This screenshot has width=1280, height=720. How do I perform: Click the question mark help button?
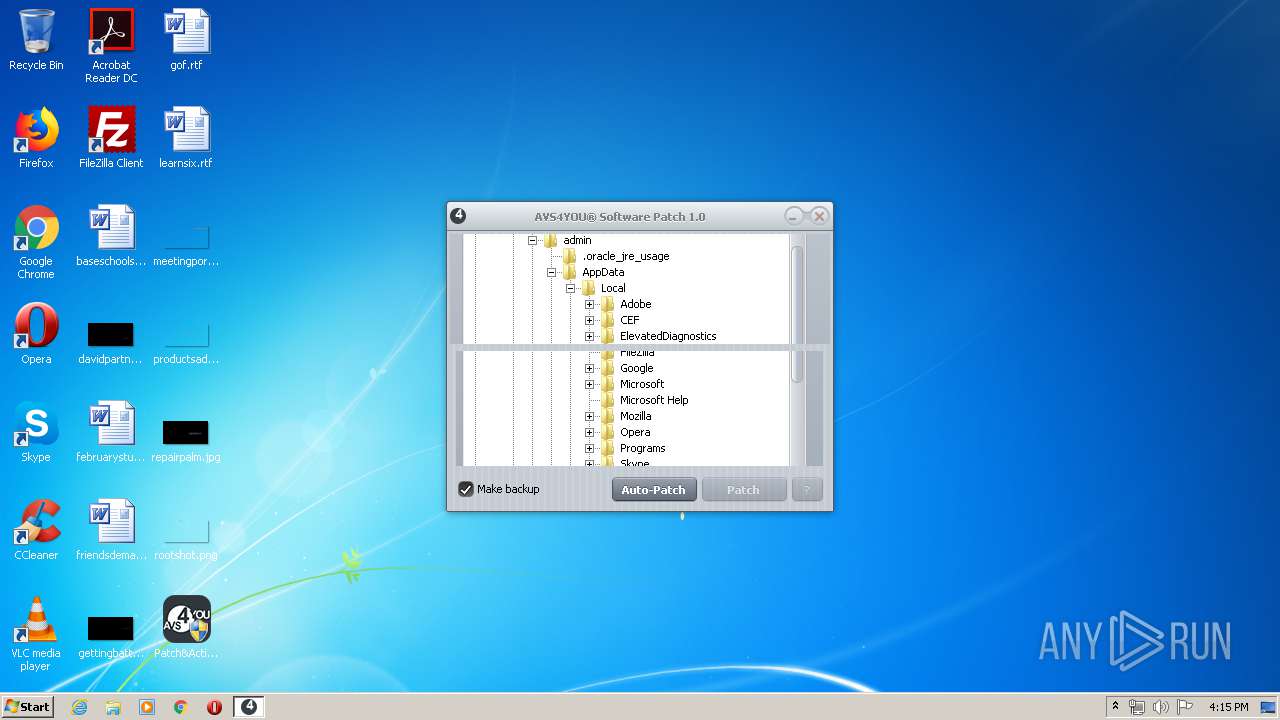click(x=807, y=490)
